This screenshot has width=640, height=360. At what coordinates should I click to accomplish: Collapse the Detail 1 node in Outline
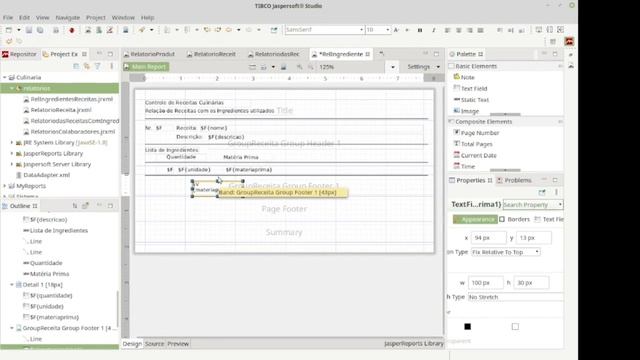click(x=11, y=284)
